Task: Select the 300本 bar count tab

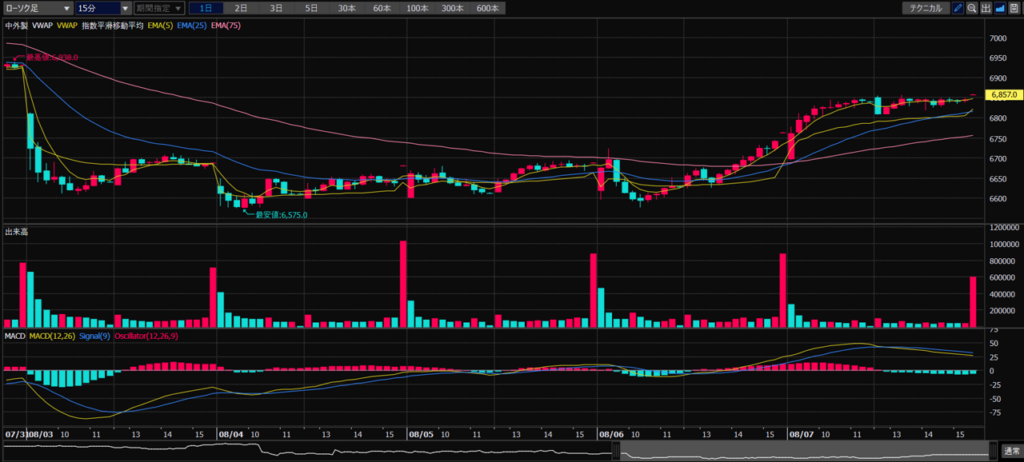Action: click(453, 8)
